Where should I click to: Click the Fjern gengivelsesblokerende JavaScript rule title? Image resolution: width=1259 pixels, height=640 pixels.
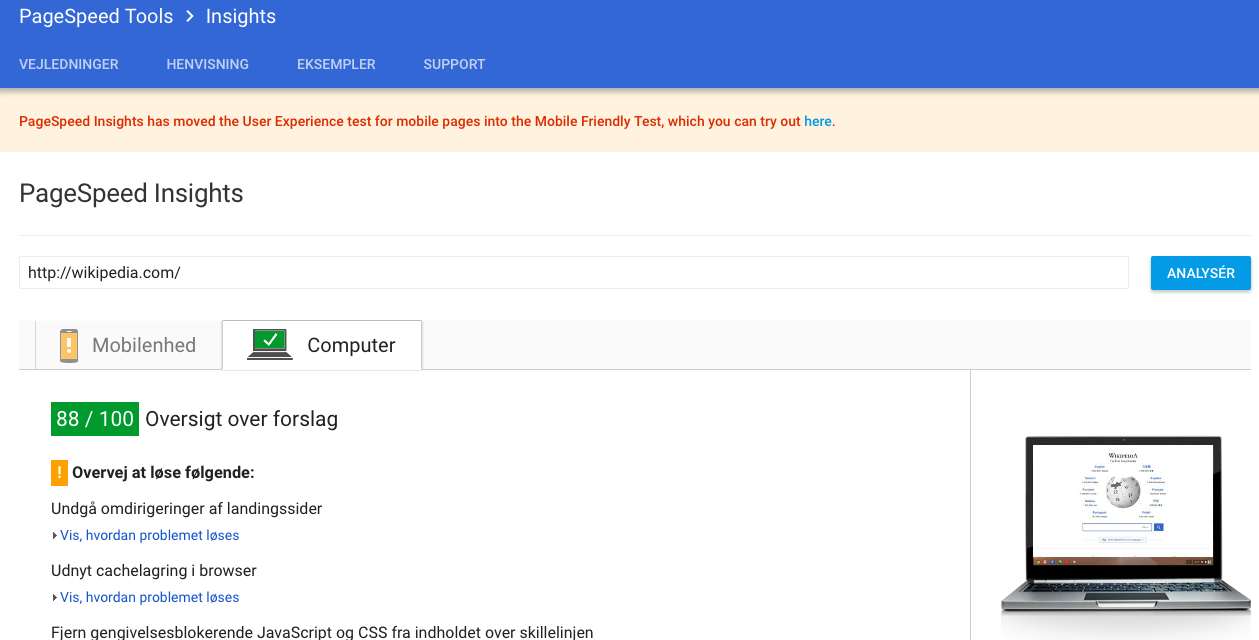click(322, 632)
